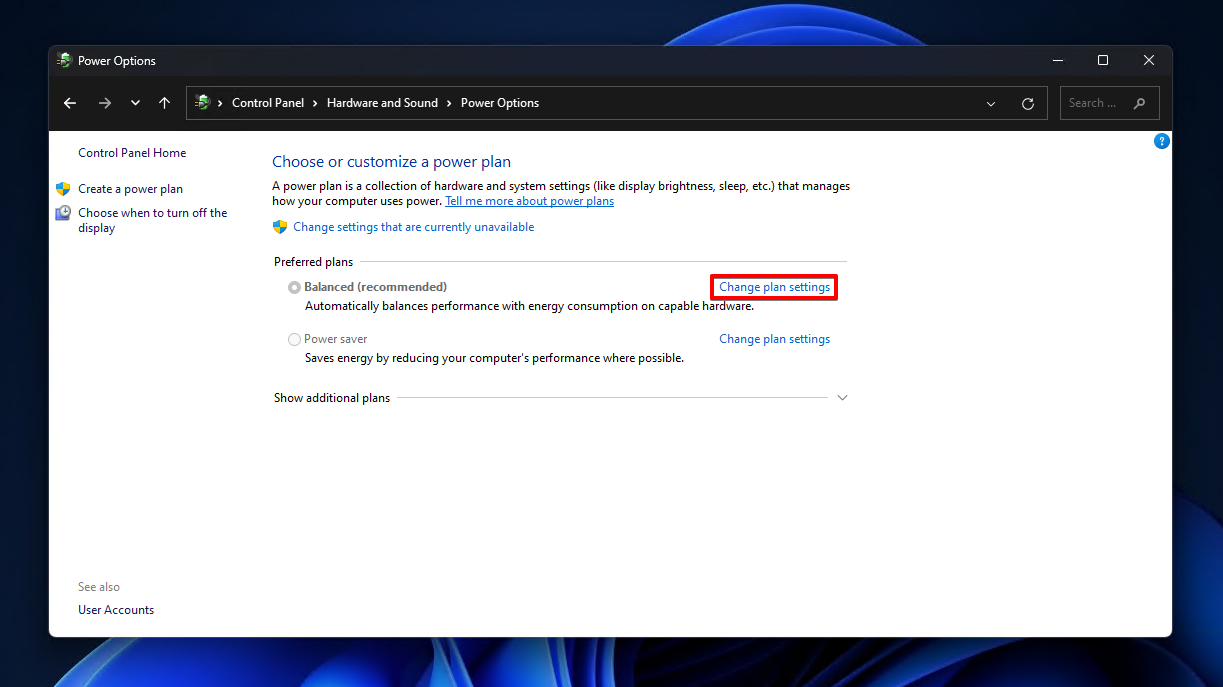Navigate to Hardware and Sound breadcrumb
The image size is (1223, 687).
(x=383, y=103)
